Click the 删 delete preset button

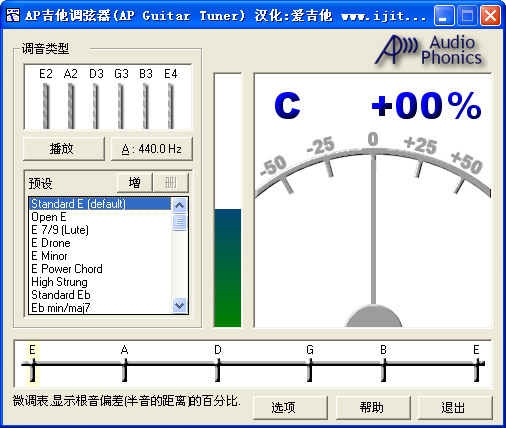click(x=171, y=182)
